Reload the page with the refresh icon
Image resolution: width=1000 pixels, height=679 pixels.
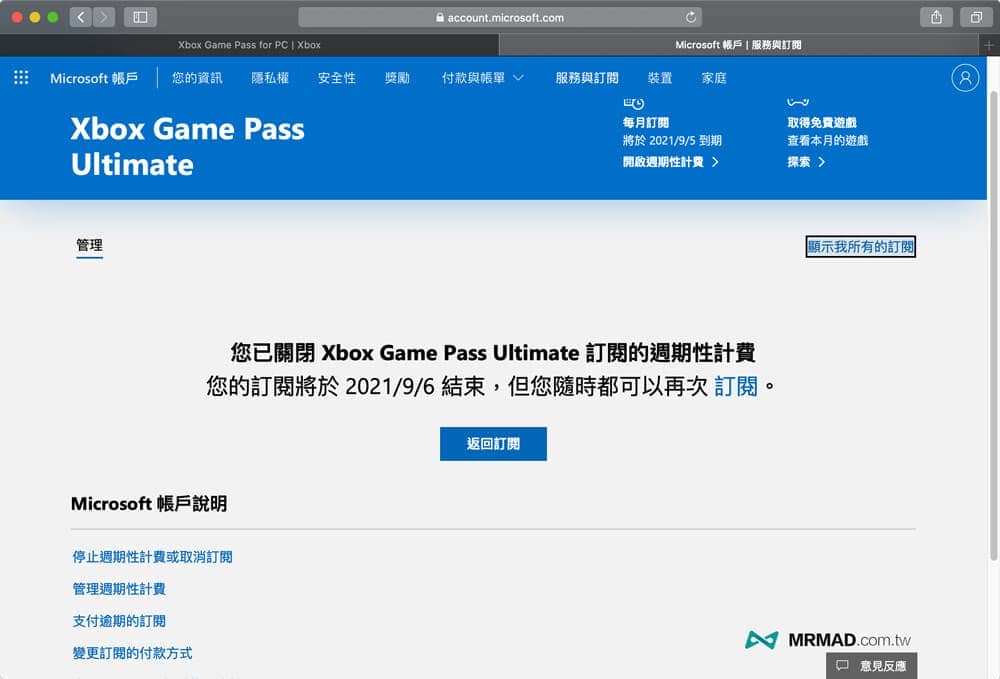[691, 17]
